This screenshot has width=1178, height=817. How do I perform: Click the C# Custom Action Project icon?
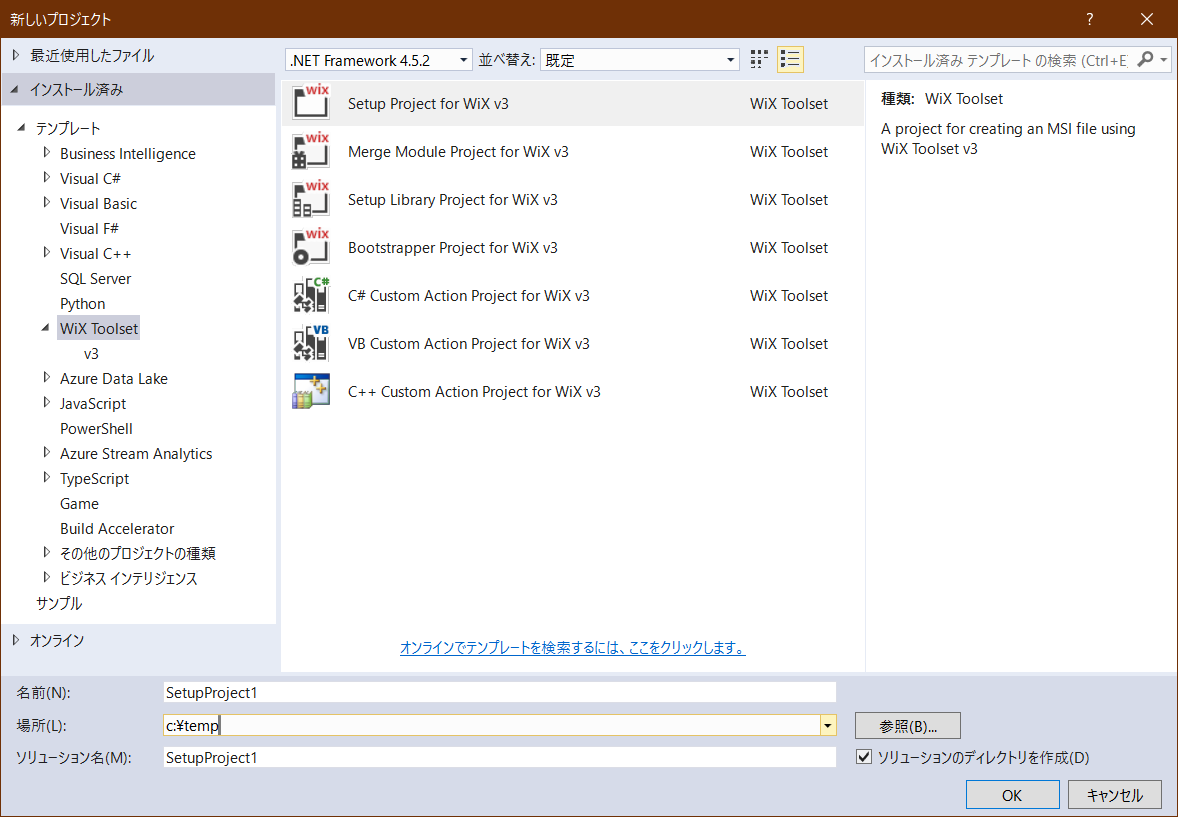(x=311, y=295)
